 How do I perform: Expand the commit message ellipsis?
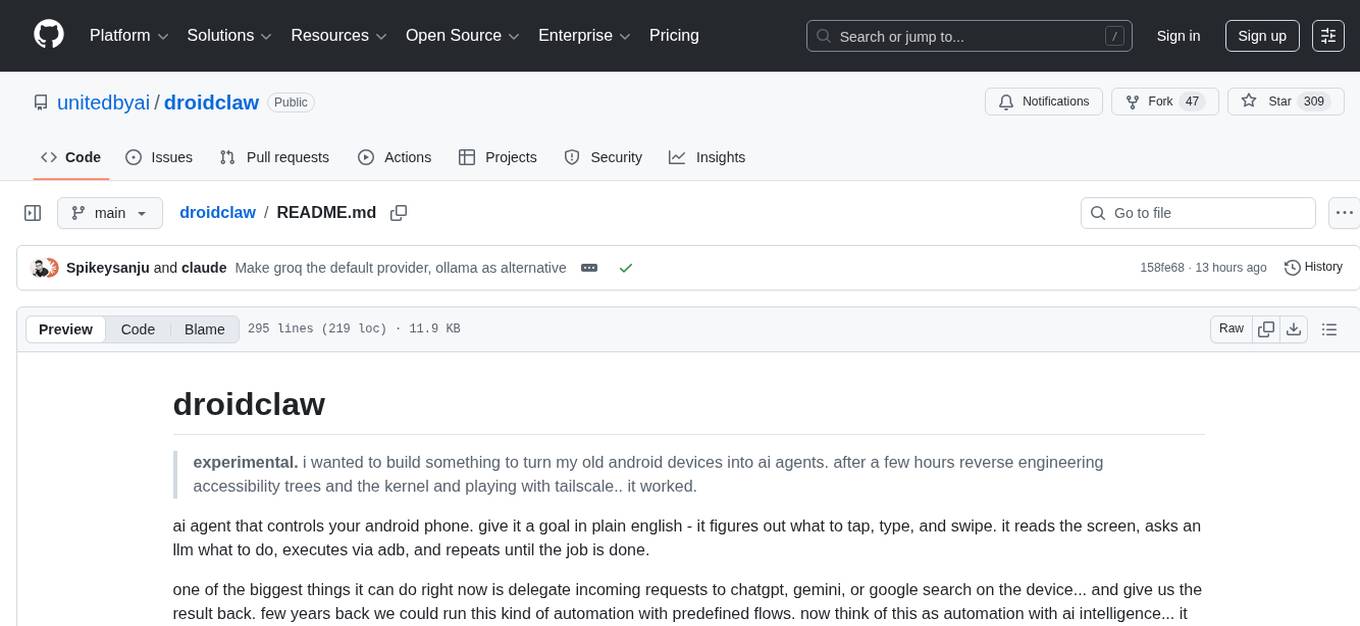tap(589, 268)
